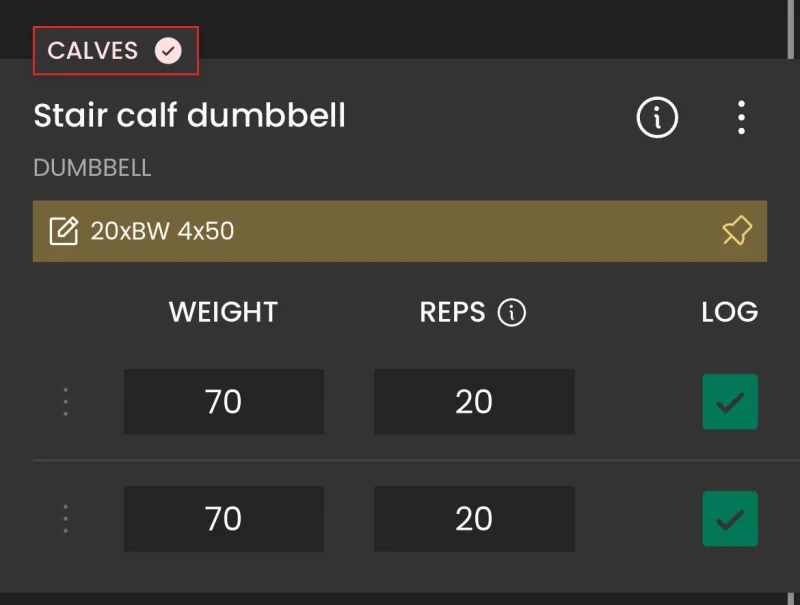Tap the DUMBBELL equipment label
800x605 pixels.
click(x=92, y=168)
